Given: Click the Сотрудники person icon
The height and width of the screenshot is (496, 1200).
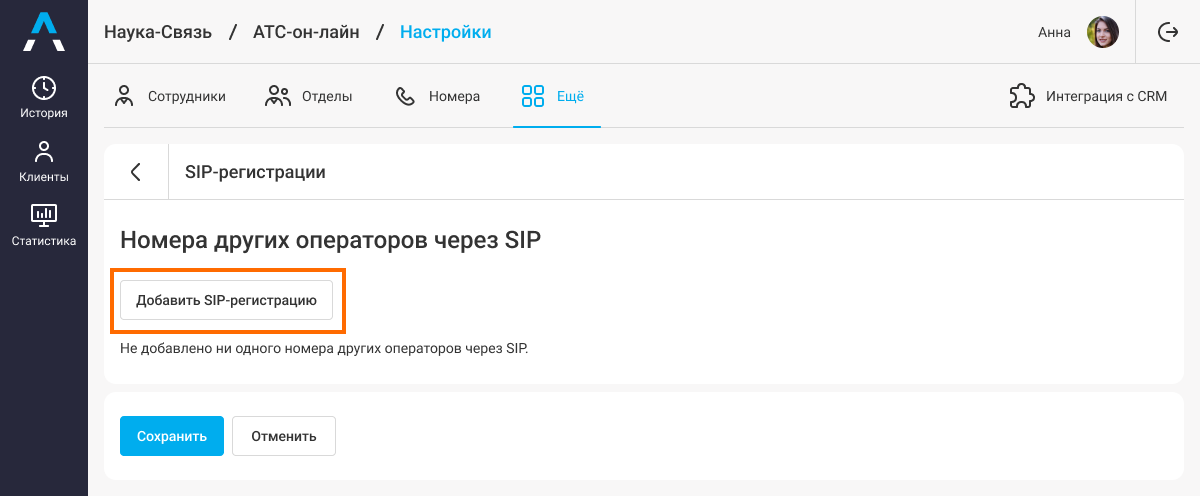Looking at the screenshot, I should pyautogui.click(x=124, y=96).
